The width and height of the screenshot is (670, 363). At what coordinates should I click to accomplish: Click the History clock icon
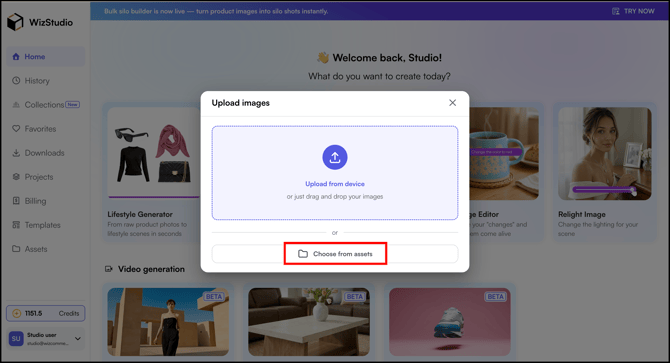[x=16, y=80]
